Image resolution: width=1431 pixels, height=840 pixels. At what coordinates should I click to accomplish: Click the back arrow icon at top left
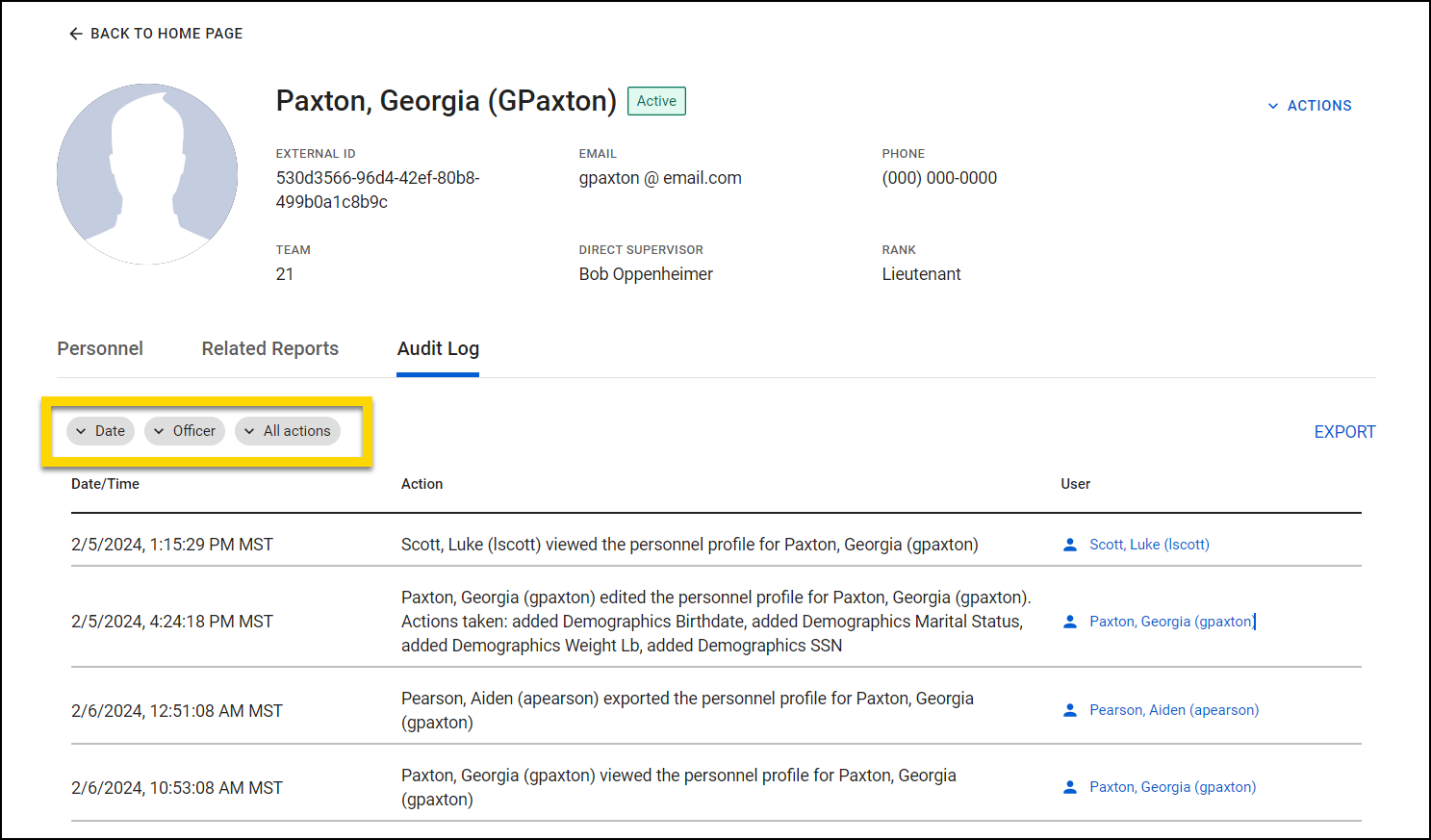coord(76,33)
